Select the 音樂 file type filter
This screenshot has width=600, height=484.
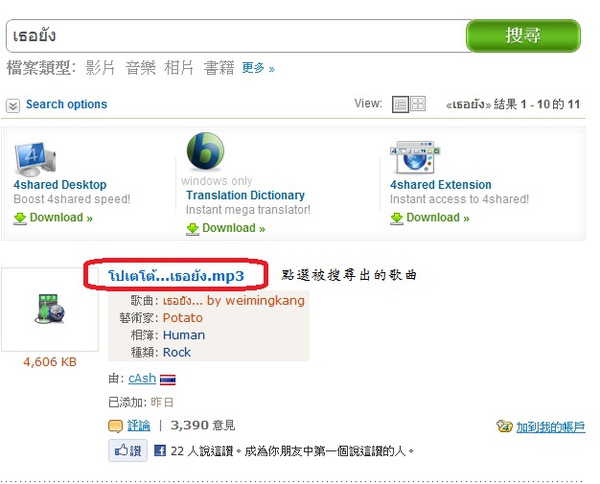(140, 68)
